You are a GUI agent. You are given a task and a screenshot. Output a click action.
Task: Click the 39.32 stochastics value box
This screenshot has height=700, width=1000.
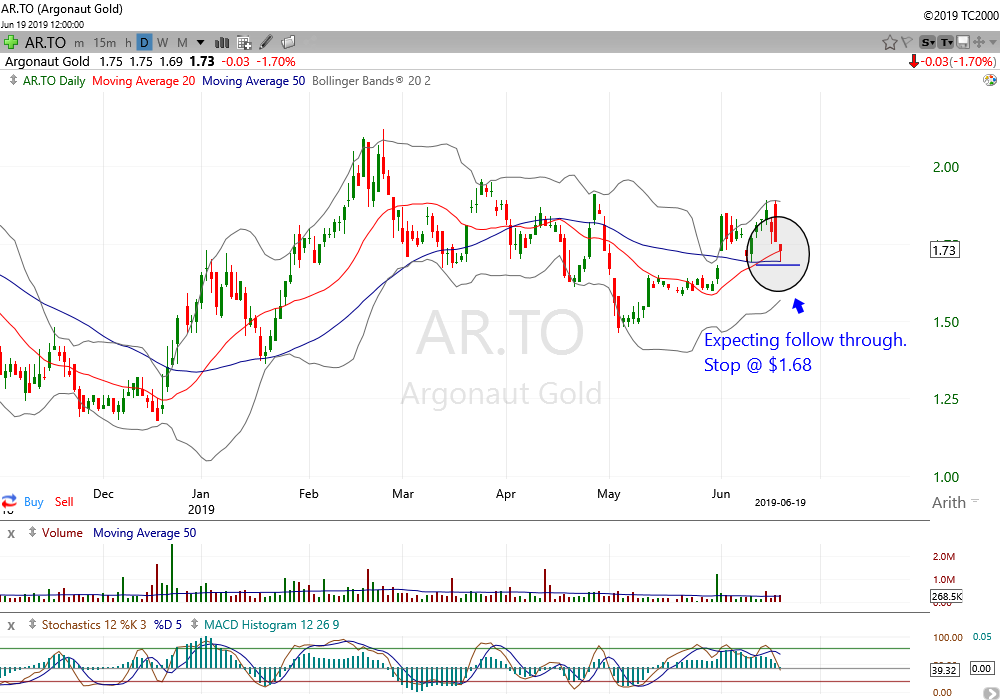944,669
